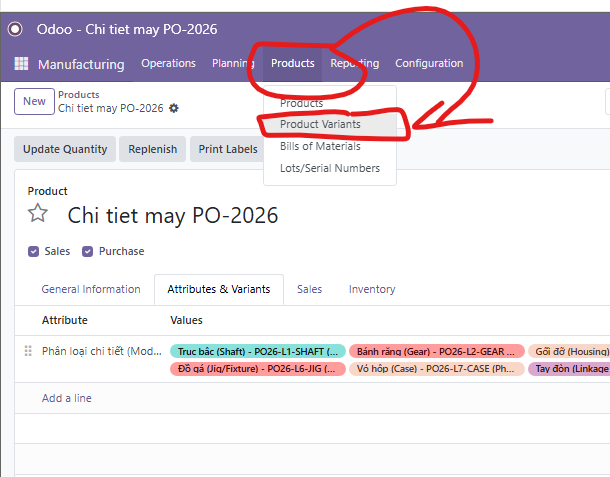Switch to the Inventory tab

pyautogui.click(x=372, y=289)
